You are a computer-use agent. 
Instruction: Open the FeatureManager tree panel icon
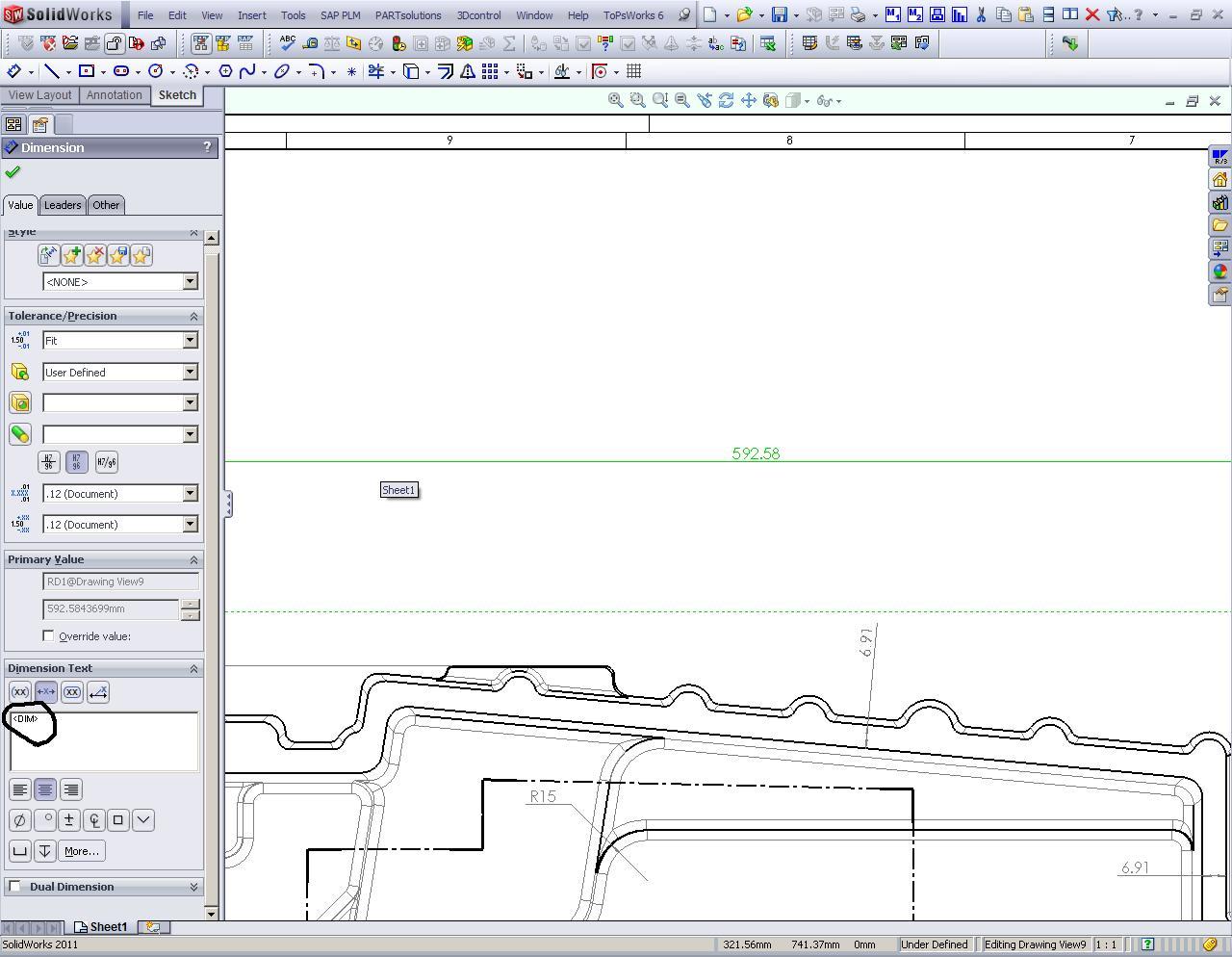click(13, 124)
